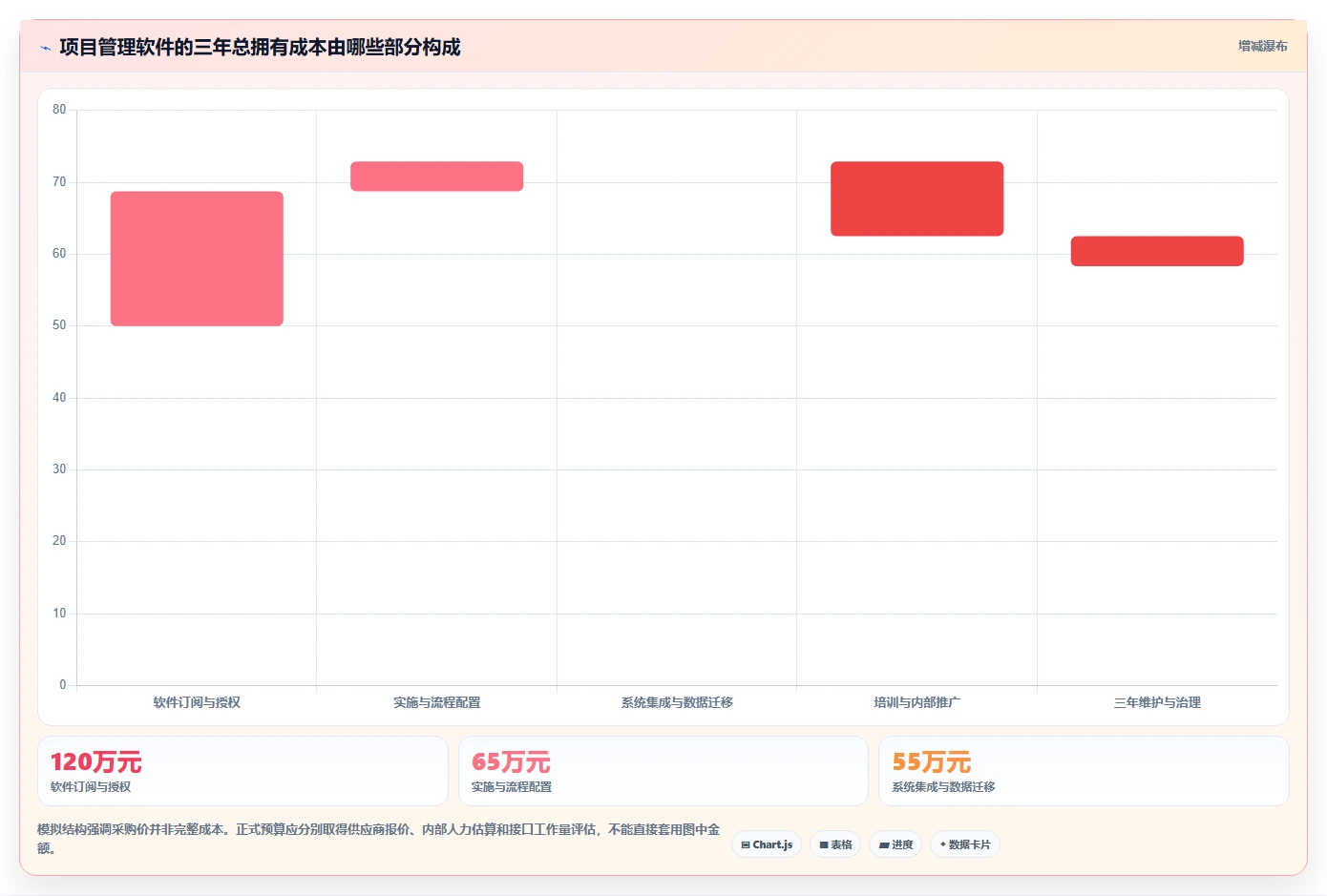
Task: Click the y-axis value 60
Action: pos(59,254)
